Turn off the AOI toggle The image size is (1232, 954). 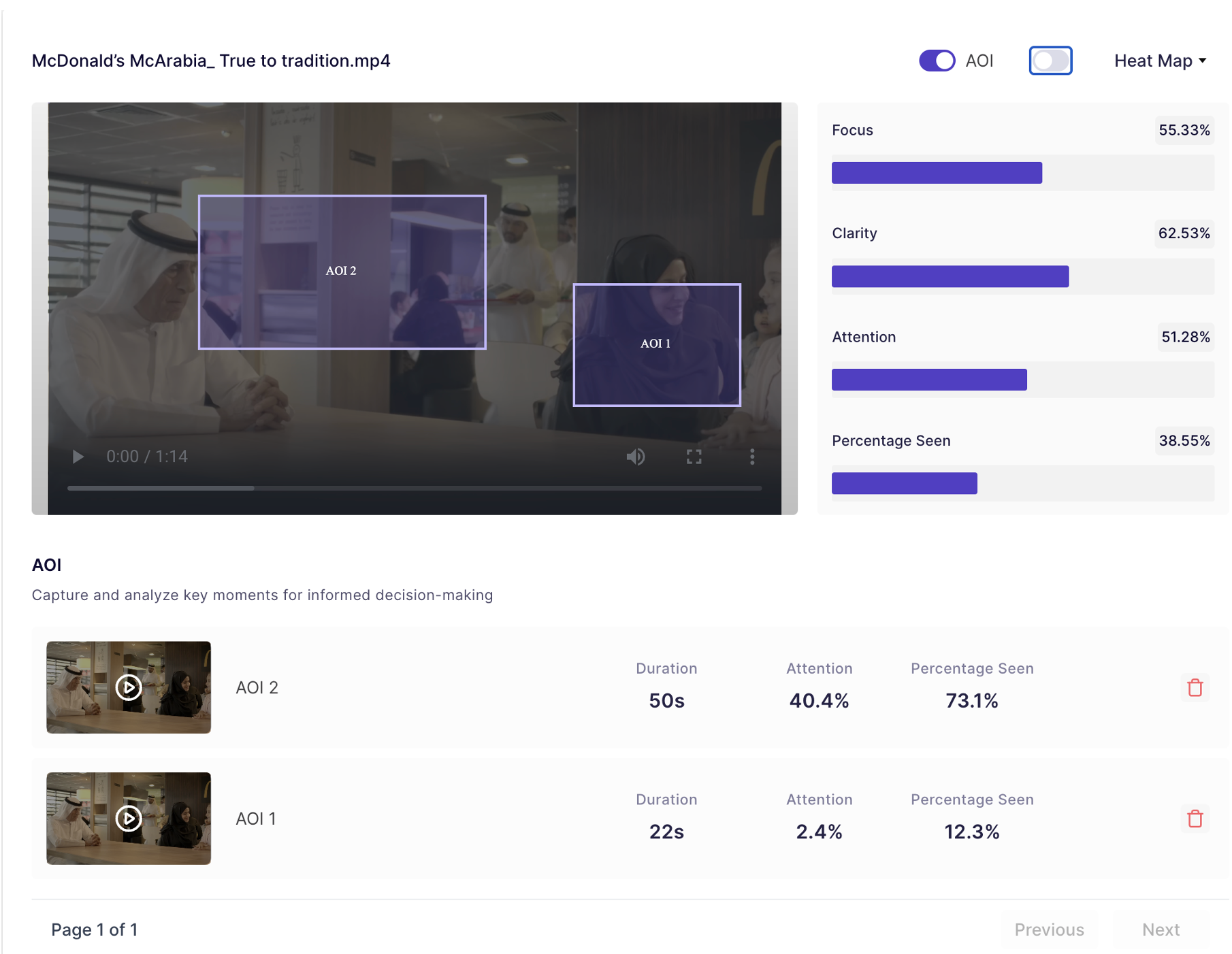937,61
